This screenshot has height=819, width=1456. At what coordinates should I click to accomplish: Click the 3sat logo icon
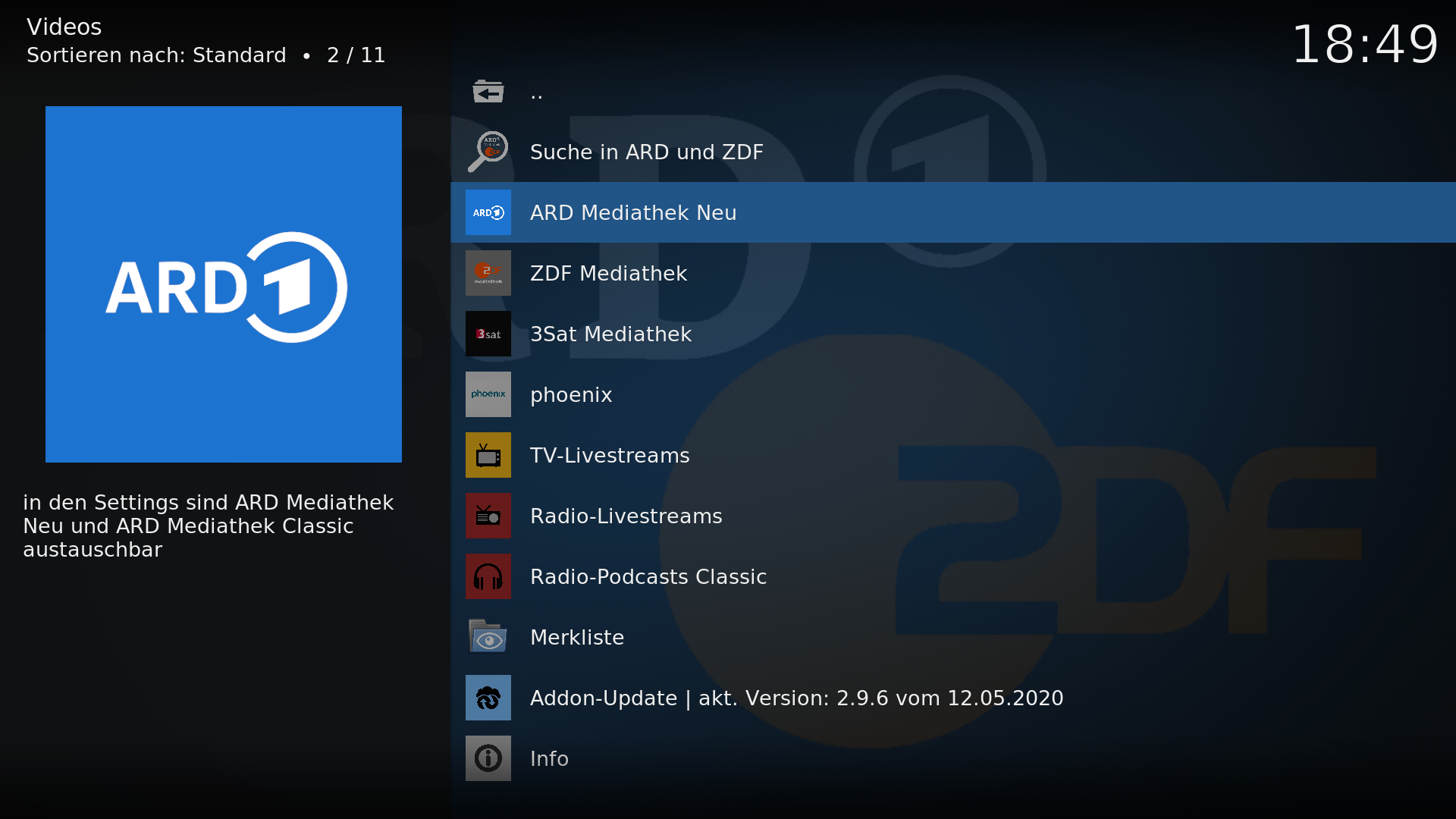click(x=488, y=334)
